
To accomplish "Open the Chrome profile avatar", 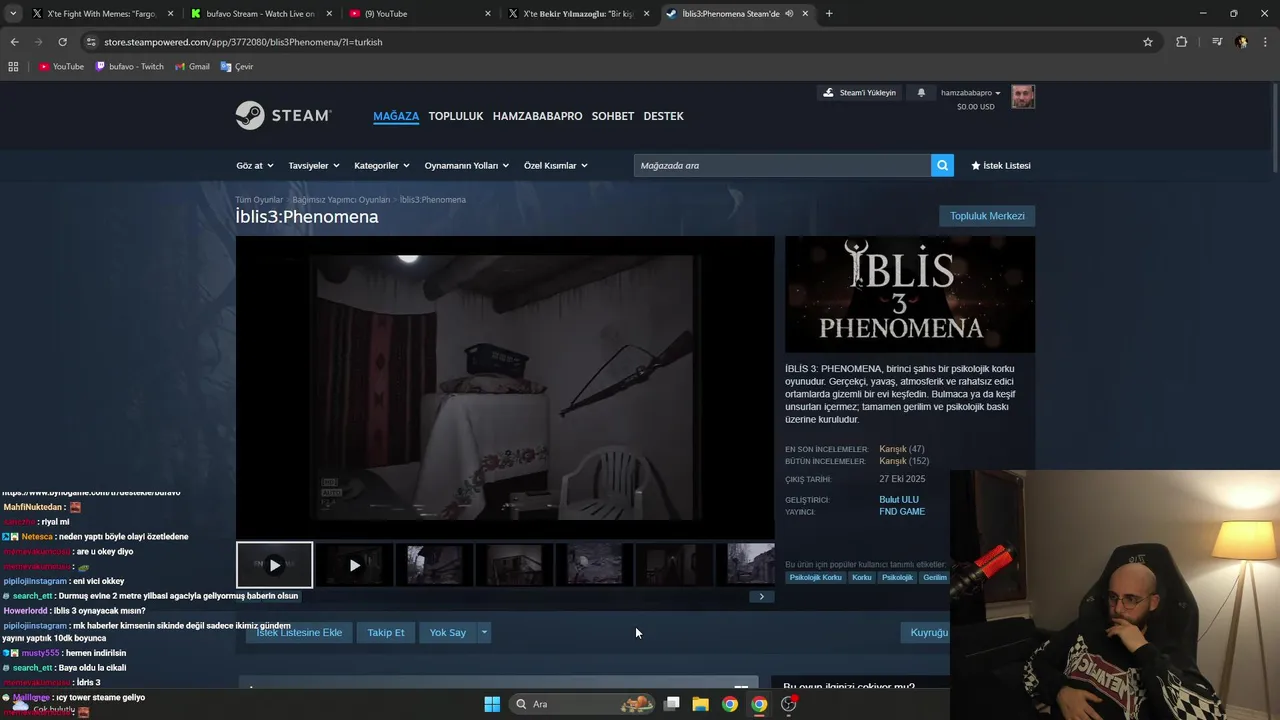I will [x=1241, y=42].
